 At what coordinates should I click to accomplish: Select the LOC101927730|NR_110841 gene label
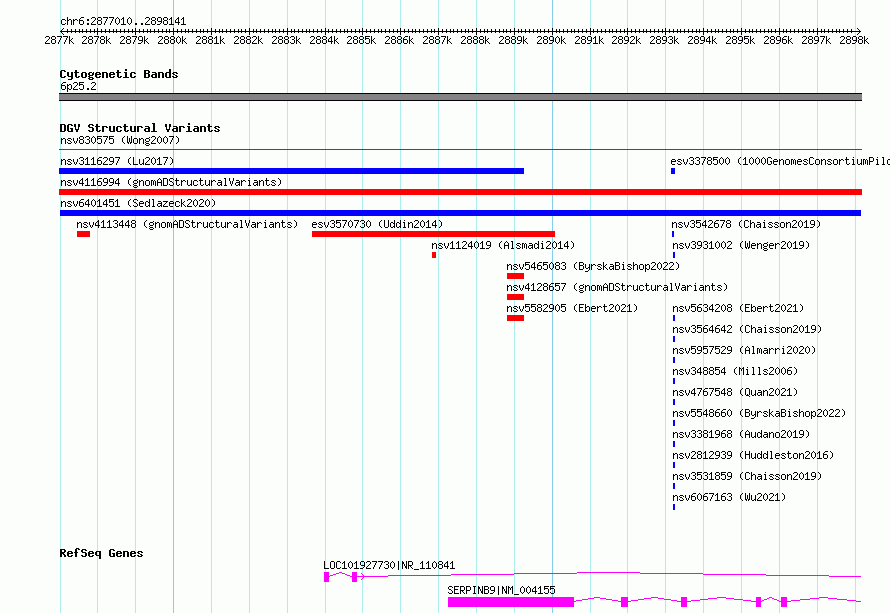tap(389, 565)
